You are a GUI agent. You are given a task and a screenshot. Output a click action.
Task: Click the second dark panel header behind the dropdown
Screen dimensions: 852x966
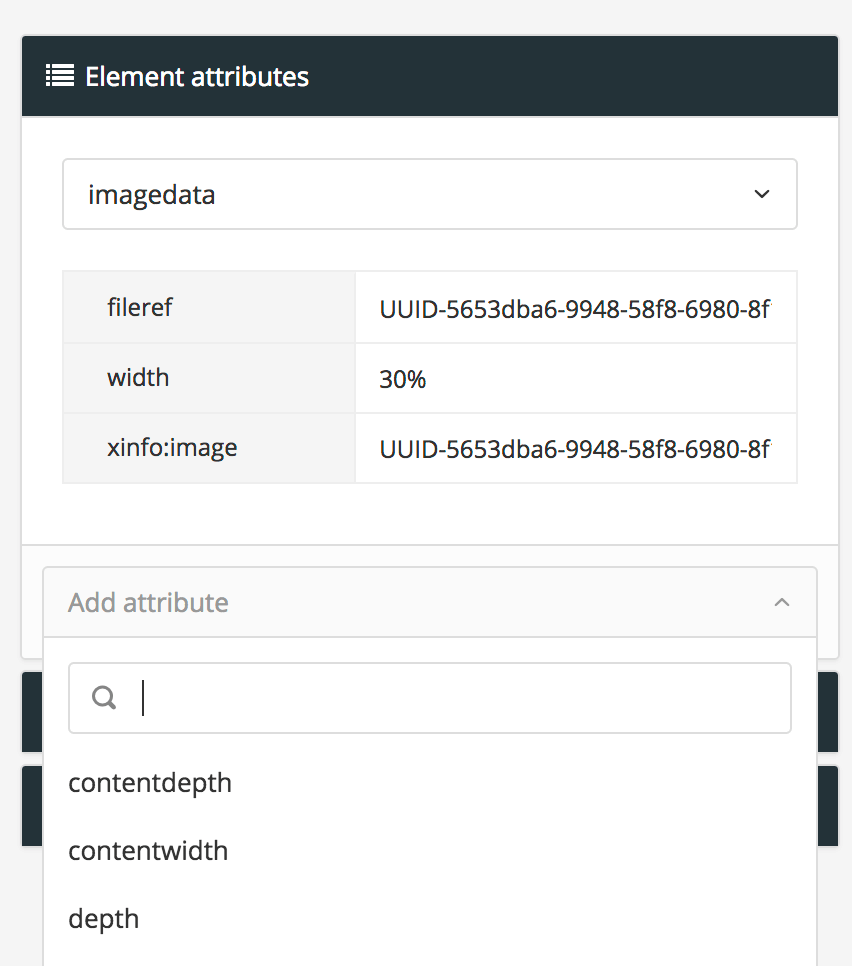828,806
